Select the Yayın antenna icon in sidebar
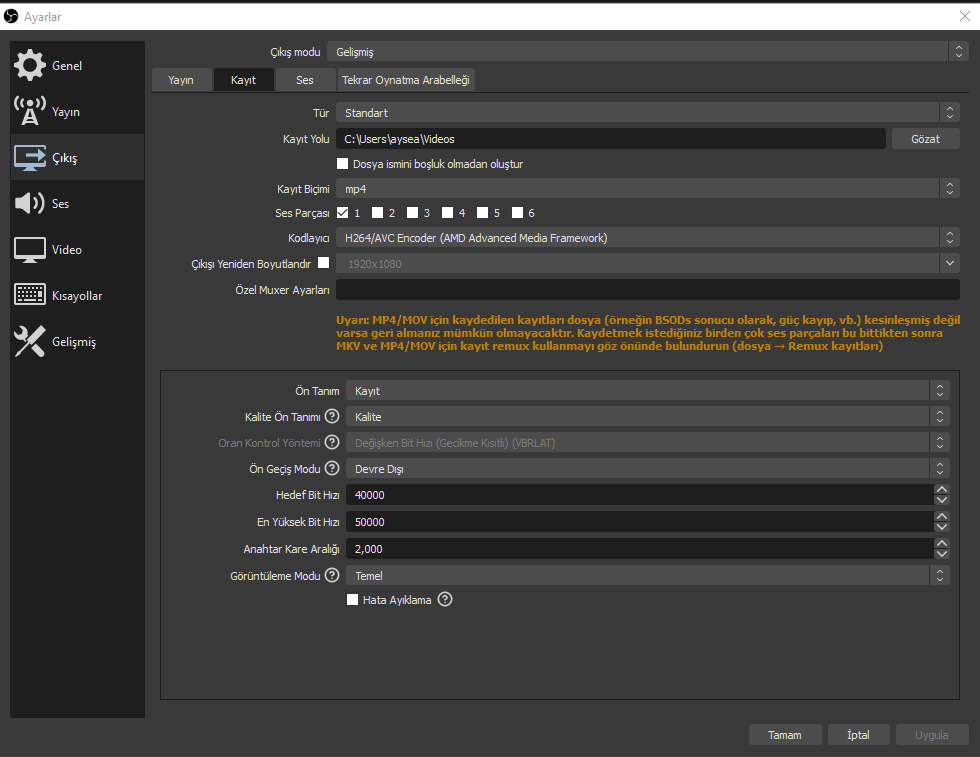980x757 pixels. (29, 111)
